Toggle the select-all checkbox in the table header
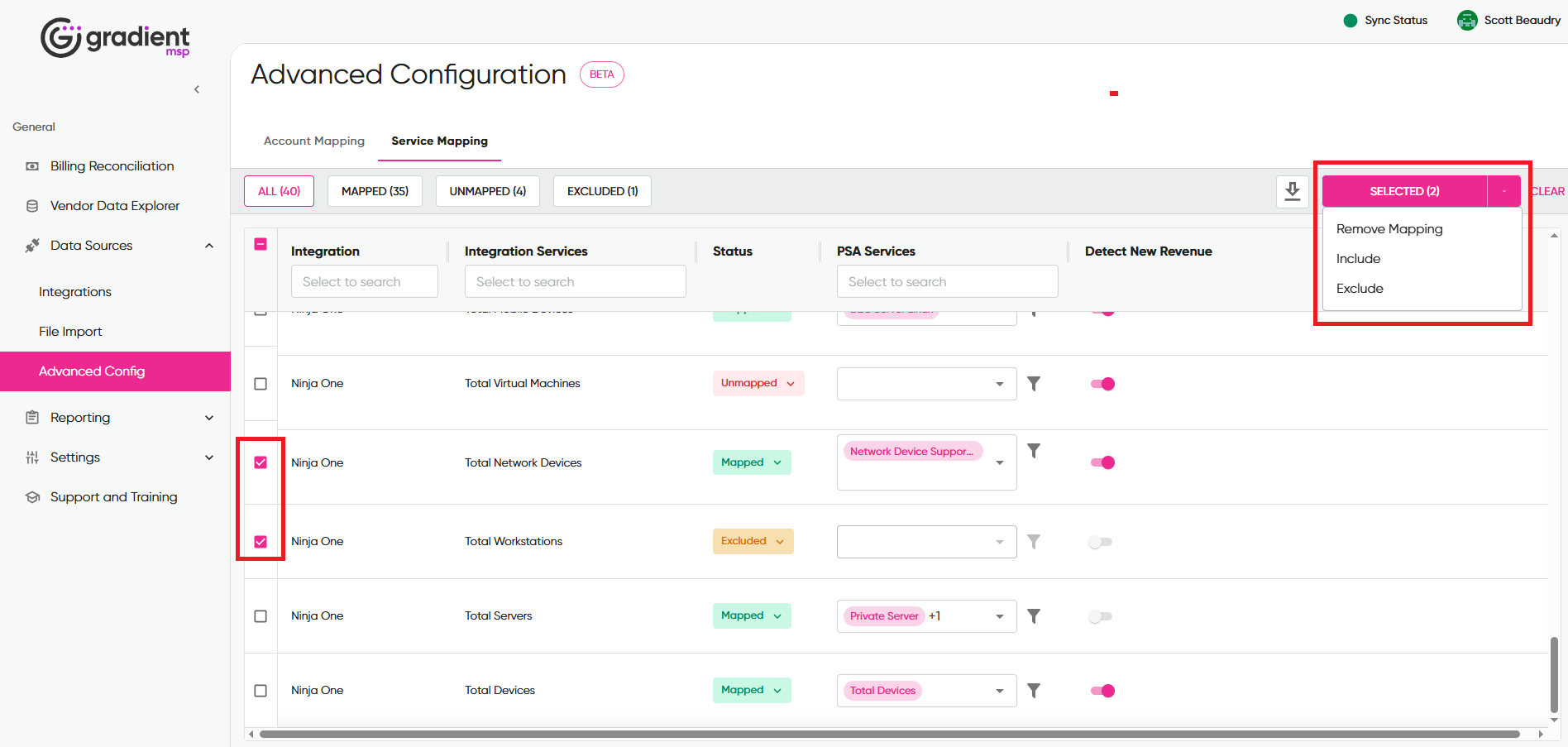The image size is (1568, 747). [x=261, y=244]
